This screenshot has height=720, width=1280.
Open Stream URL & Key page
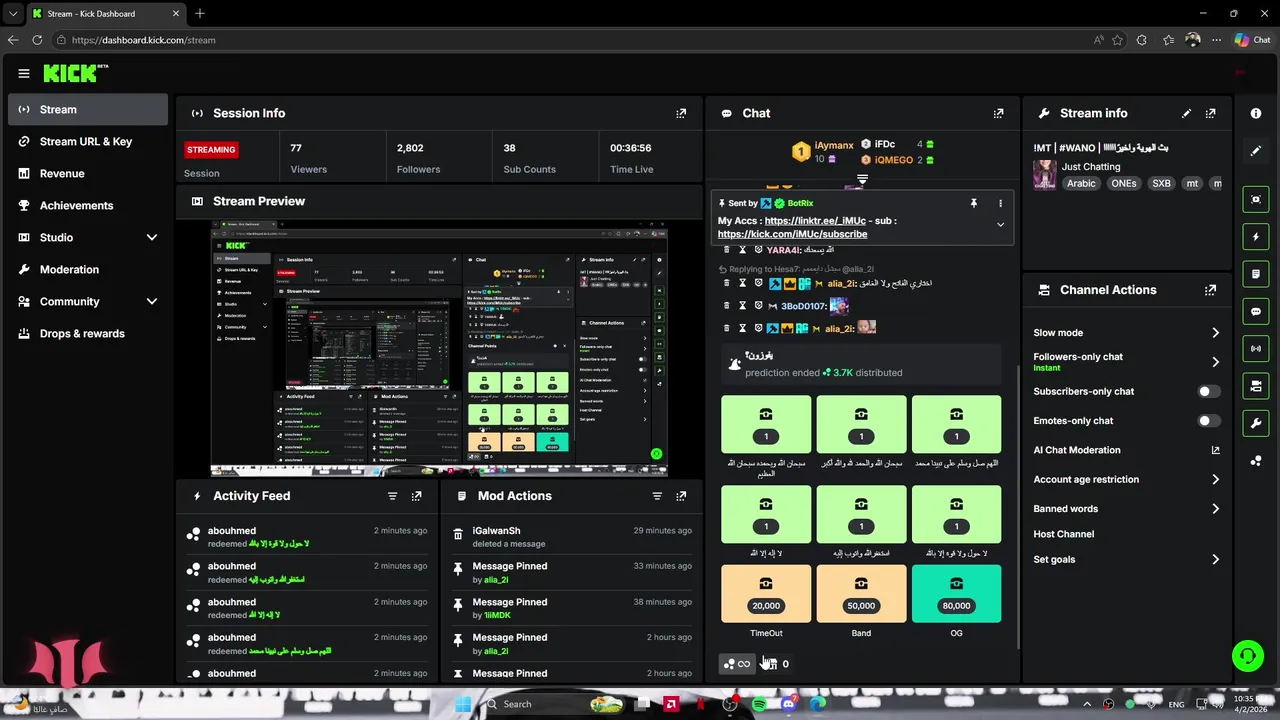pos(88,142)
